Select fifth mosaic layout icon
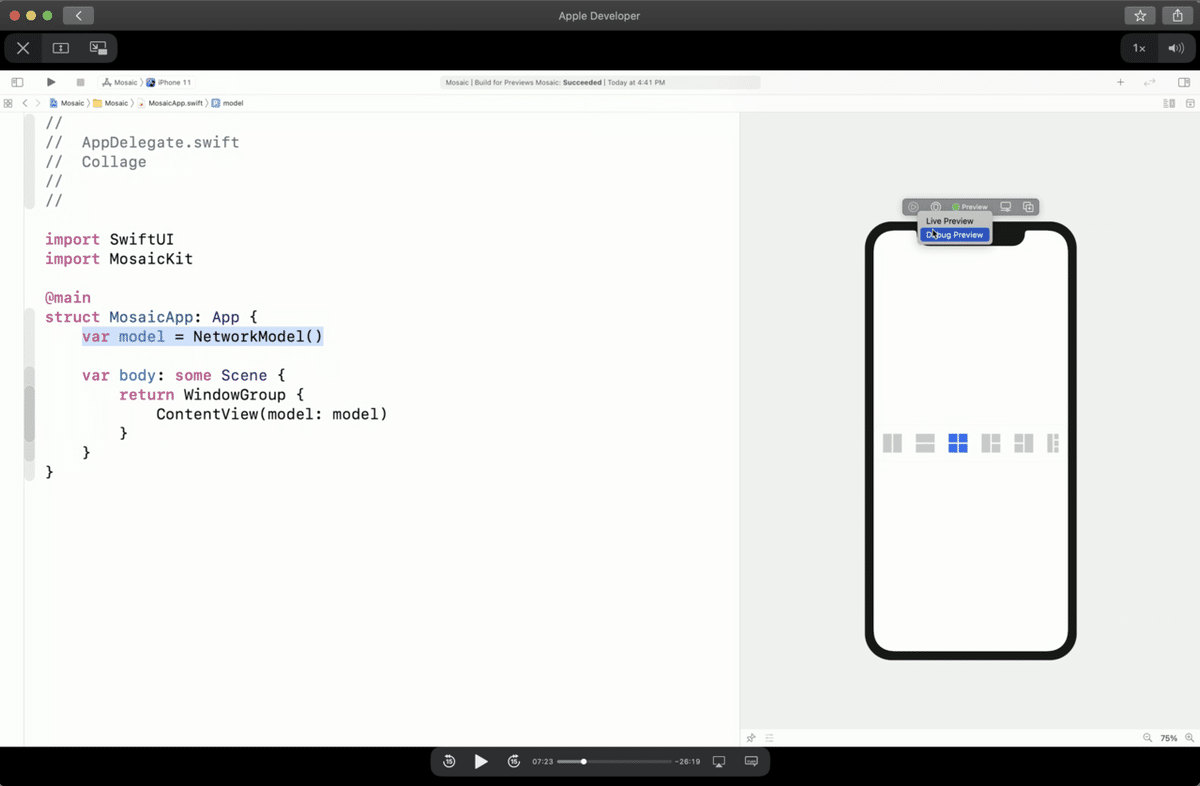 pyautogui.click(x=1024, y=443)
